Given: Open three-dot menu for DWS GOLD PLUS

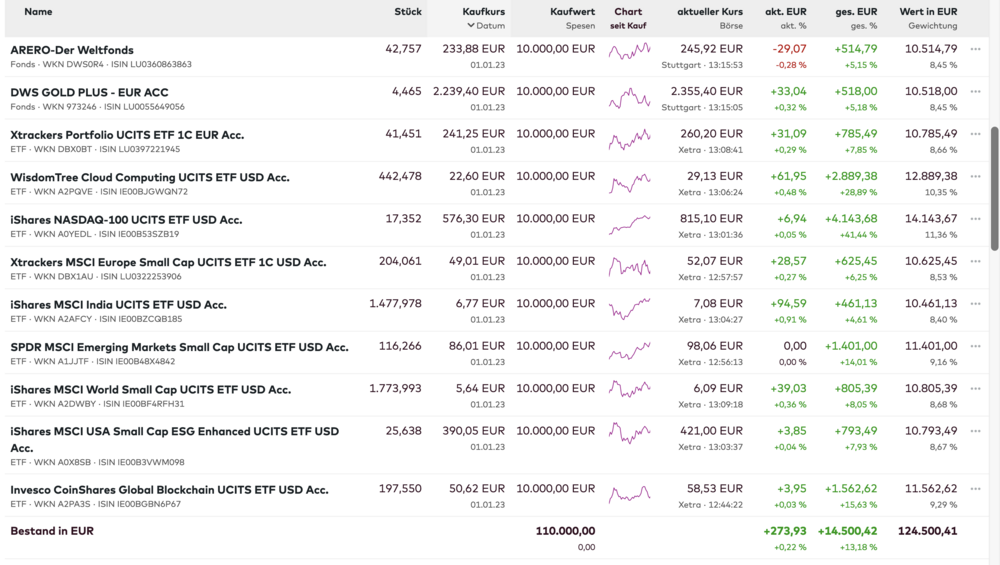Looking at the screenshot, I should pos(975,91).
